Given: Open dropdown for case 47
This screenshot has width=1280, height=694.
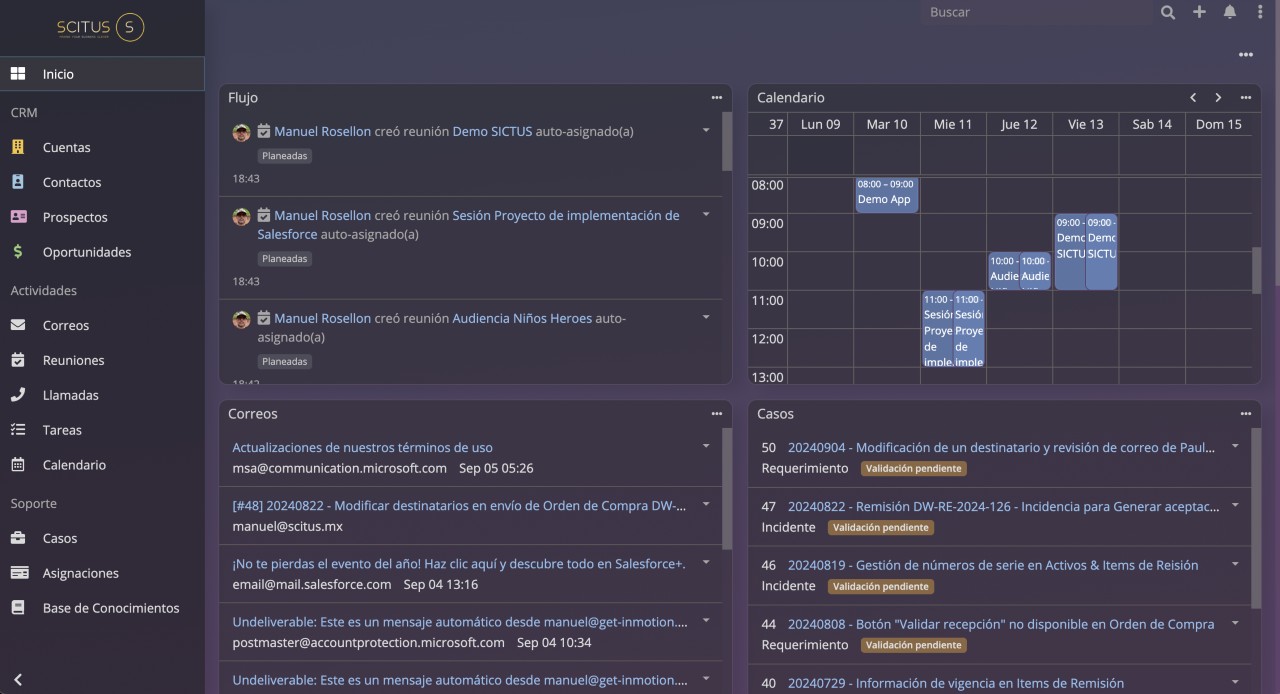Looking at the screenshot, I should 1235,506.
